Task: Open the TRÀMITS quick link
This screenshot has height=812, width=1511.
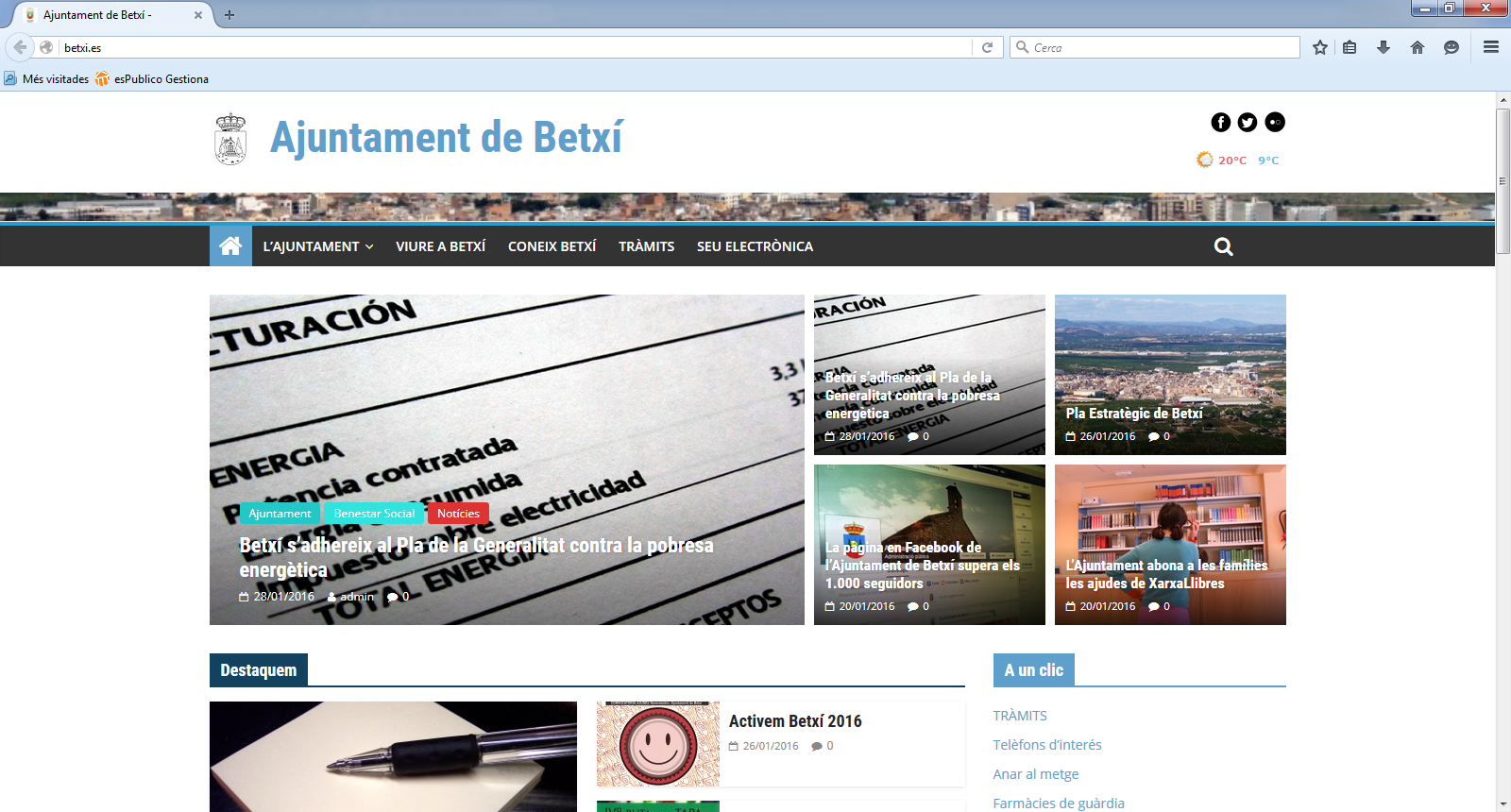Action: (x=1020, y=716)
